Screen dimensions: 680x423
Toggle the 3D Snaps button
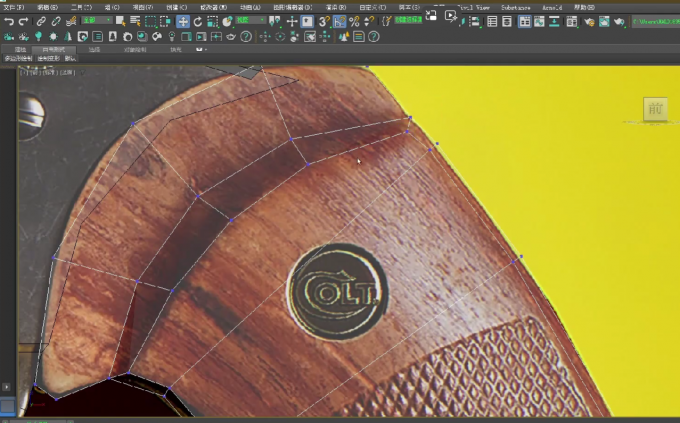(x=324, y=21)
